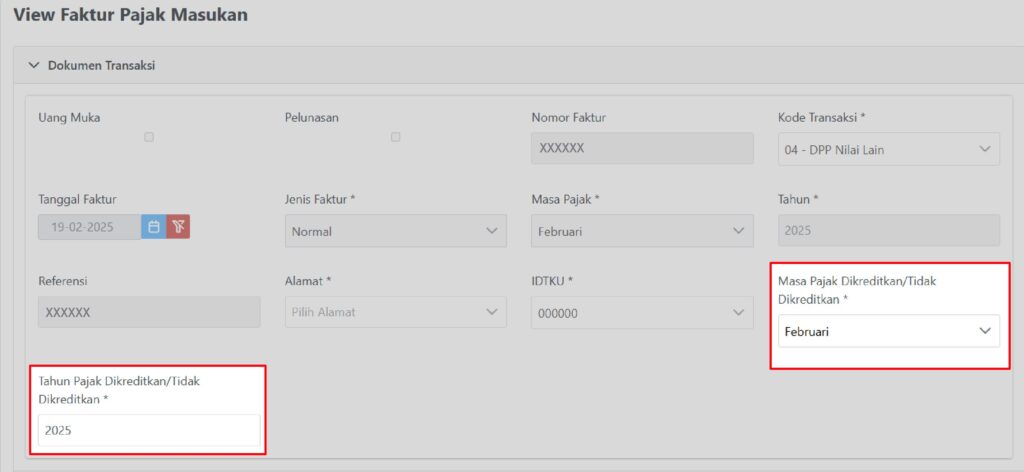Click the Tahun field showing 2025
This screenshot has height=472, width=1024.
point(888,230)
